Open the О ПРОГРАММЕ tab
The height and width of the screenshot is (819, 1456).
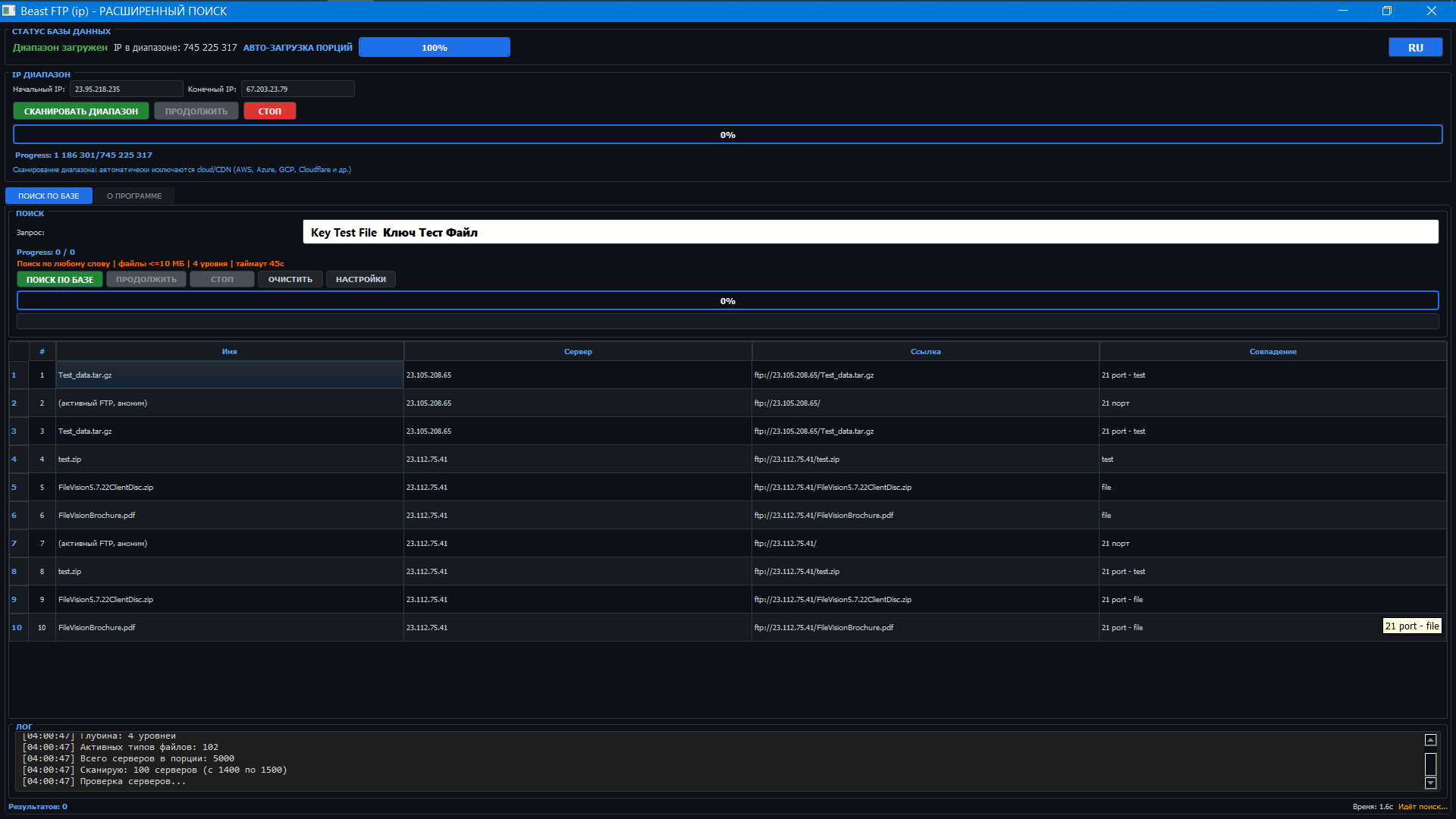click(x=134, y=196)
